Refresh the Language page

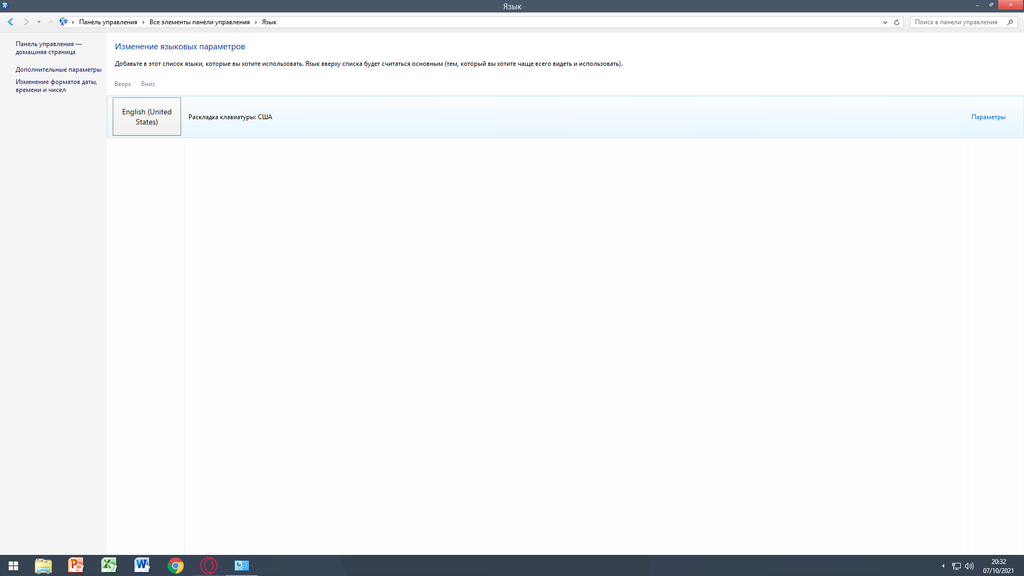[x=897, y=22]
